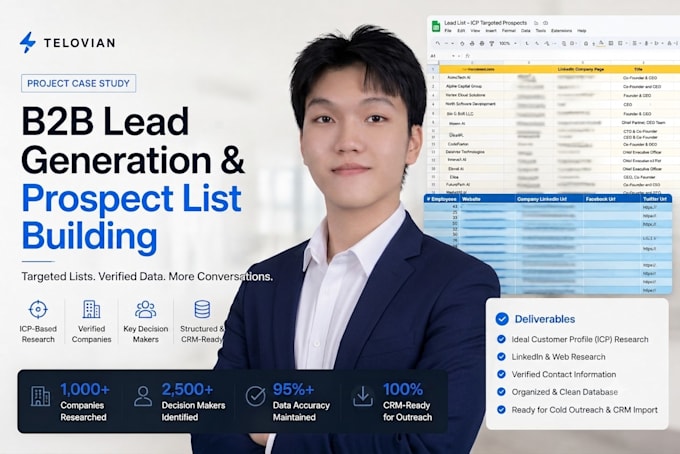Click the check beside Ideal Customer Profile (ICP) Research
The image size is (680, 454).
pos(501,339)
